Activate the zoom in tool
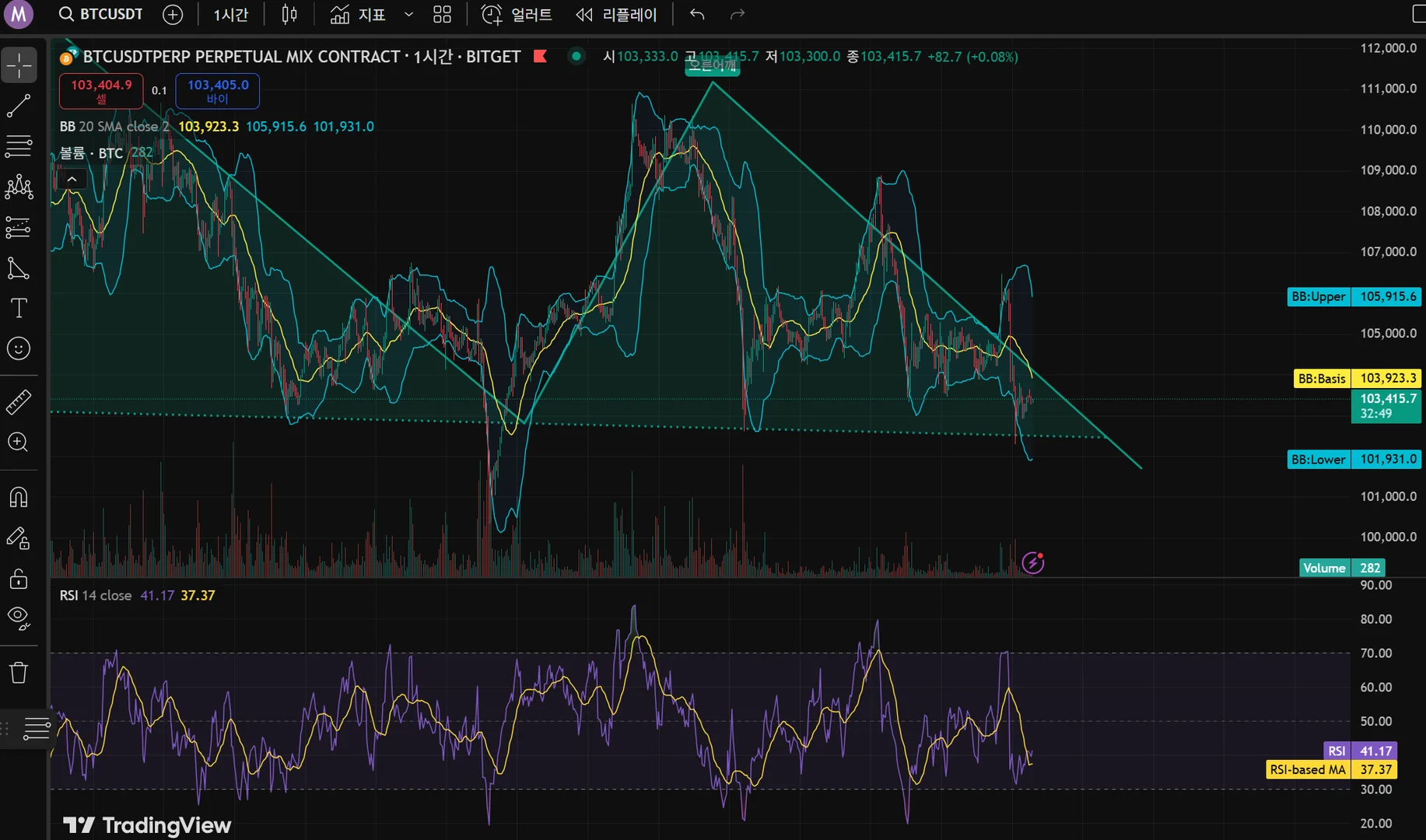Image resolution: width=1426 pixels, height=840 pixels. click(x=19, y=443)
